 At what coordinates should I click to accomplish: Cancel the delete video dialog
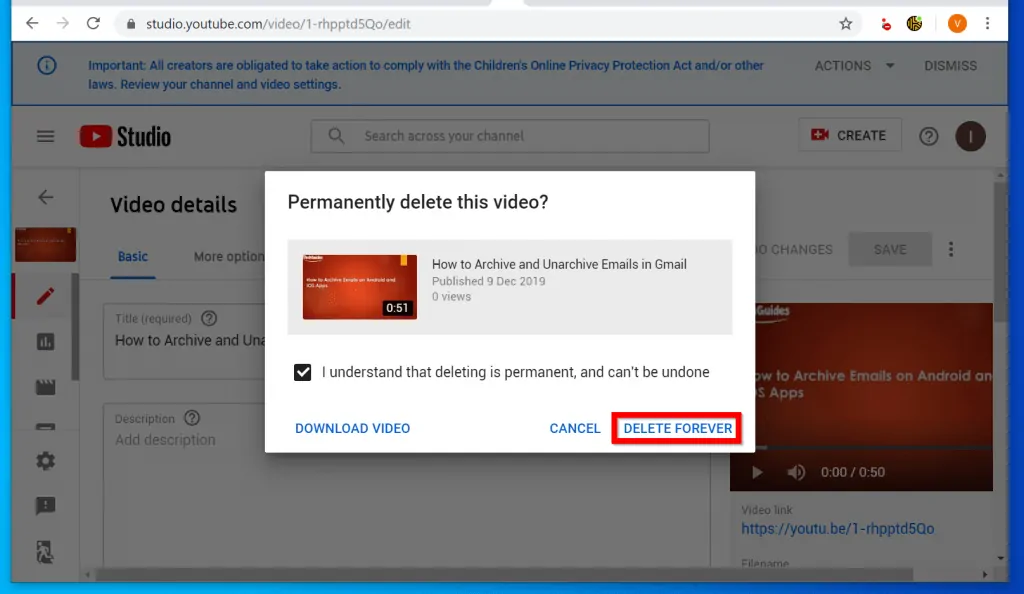click(x=575, y=428)
